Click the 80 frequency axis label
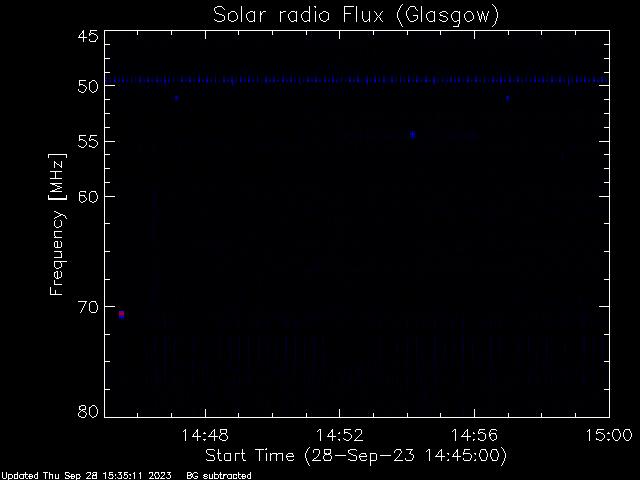The width and height of the screenshot is (640, 480). (x=88, y=411)
